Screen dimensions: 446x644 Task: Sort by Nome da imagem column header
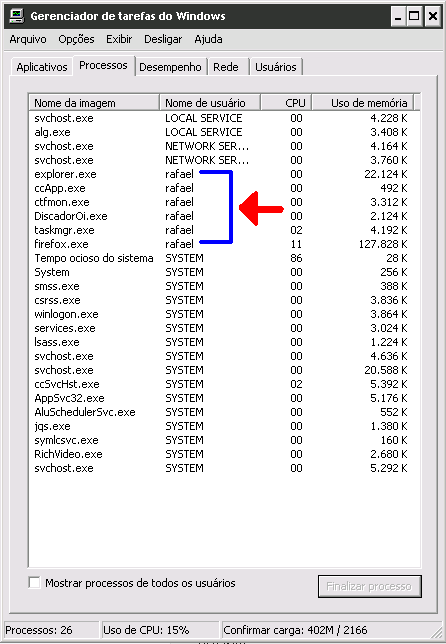click(x=94, y=103)
